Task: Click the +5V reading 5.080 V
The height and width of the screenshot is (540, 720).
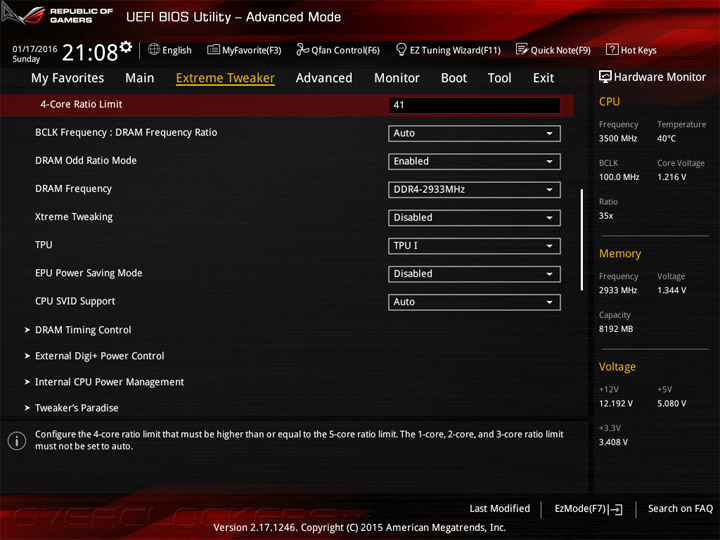Action: (671, 404)
